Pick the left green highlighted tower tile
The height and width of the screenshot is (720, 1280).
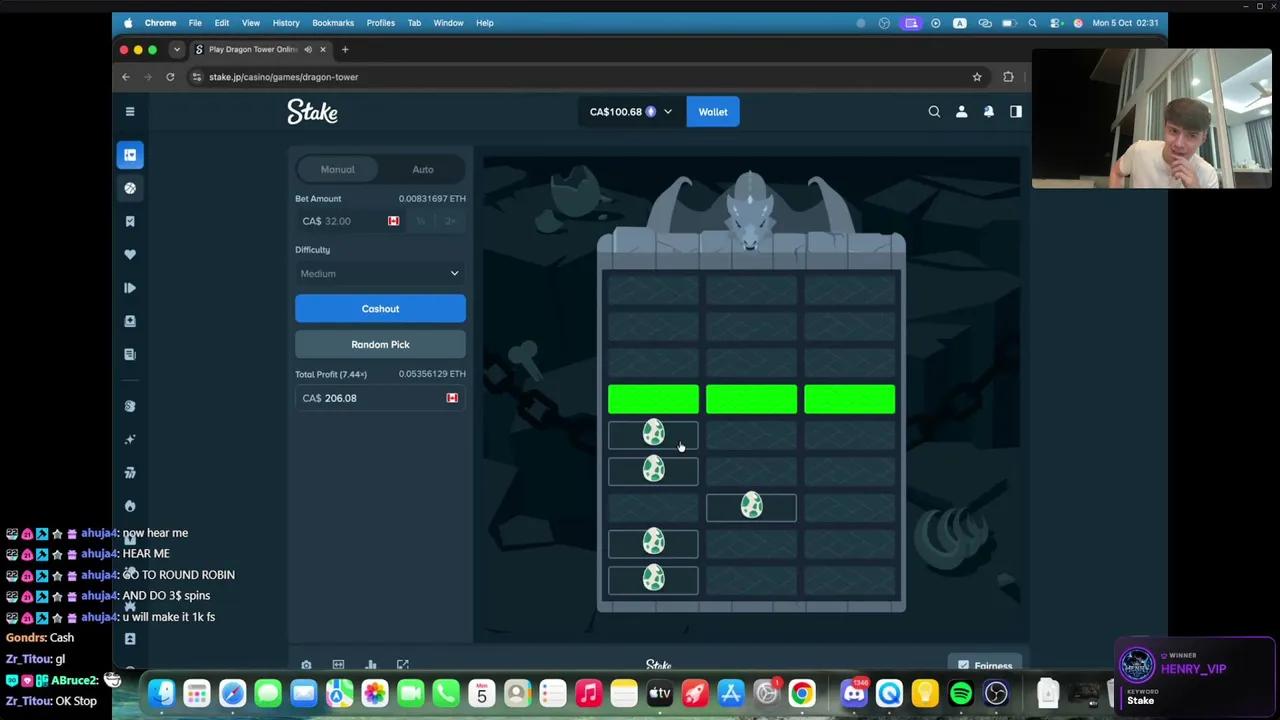653,399
